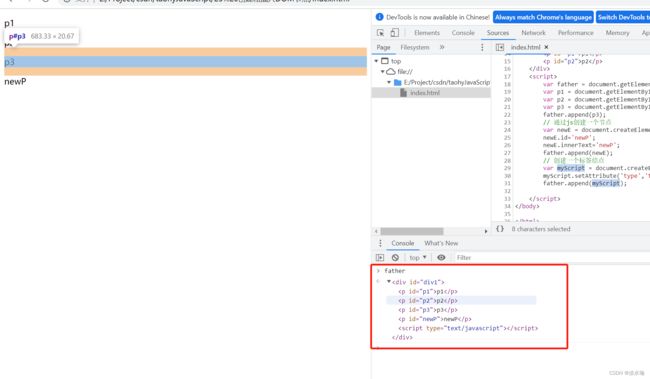Toggle the navigator sidebar icon

pyautogui.click(x=500, y=47)
